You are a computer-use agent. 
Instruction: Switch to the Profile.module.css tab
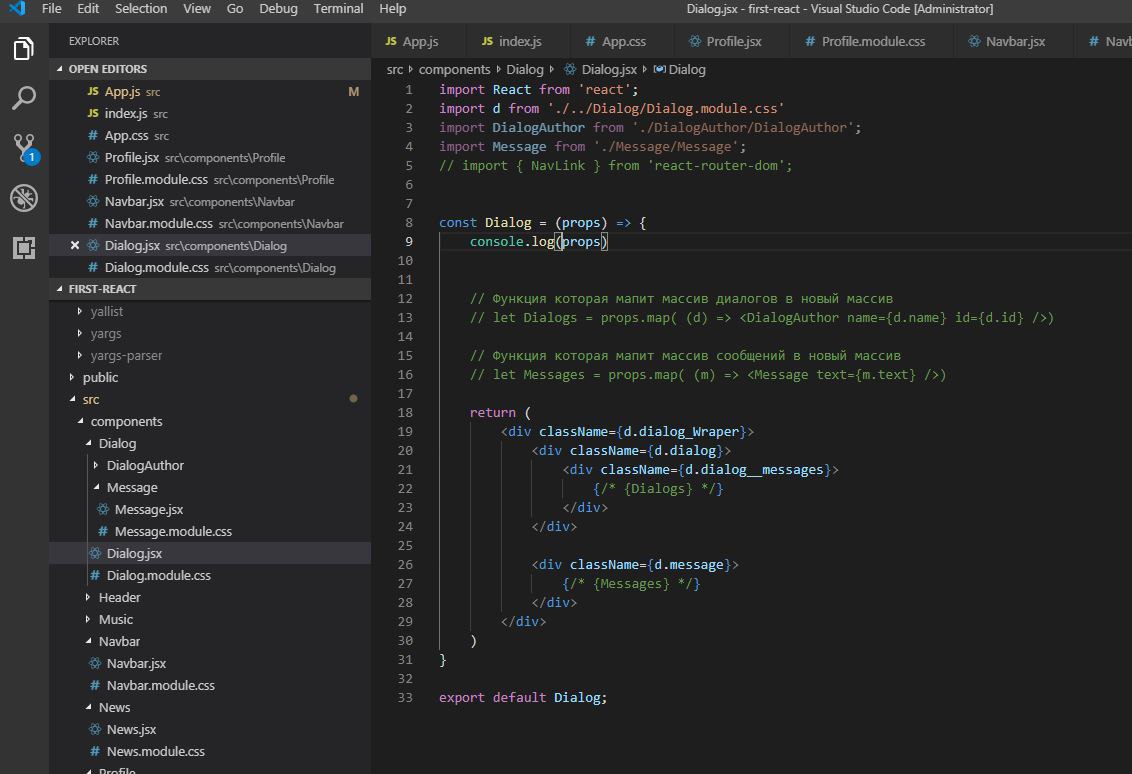(872, 41)
